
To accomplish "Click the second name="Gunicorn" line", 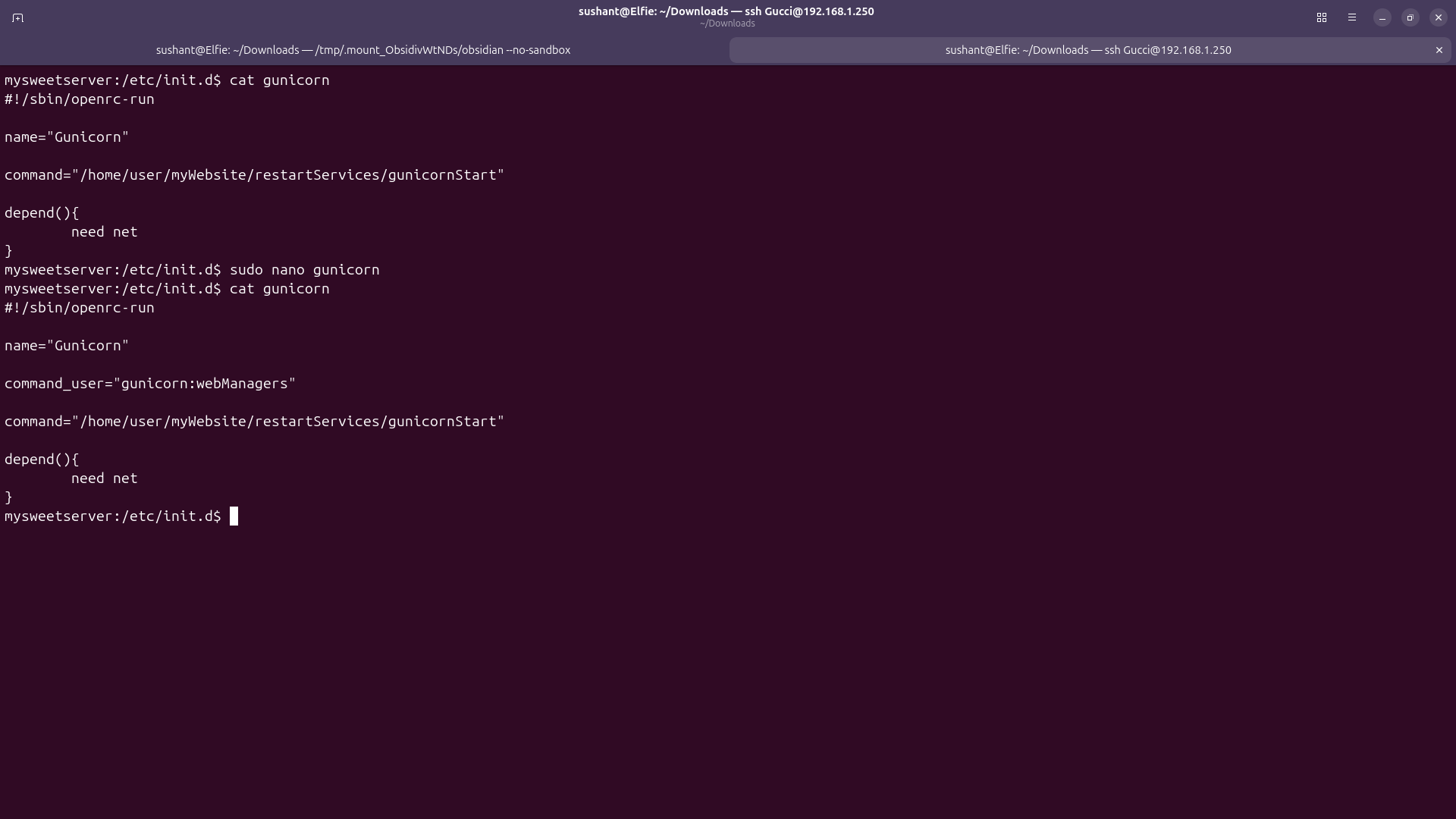I will 67,346.
